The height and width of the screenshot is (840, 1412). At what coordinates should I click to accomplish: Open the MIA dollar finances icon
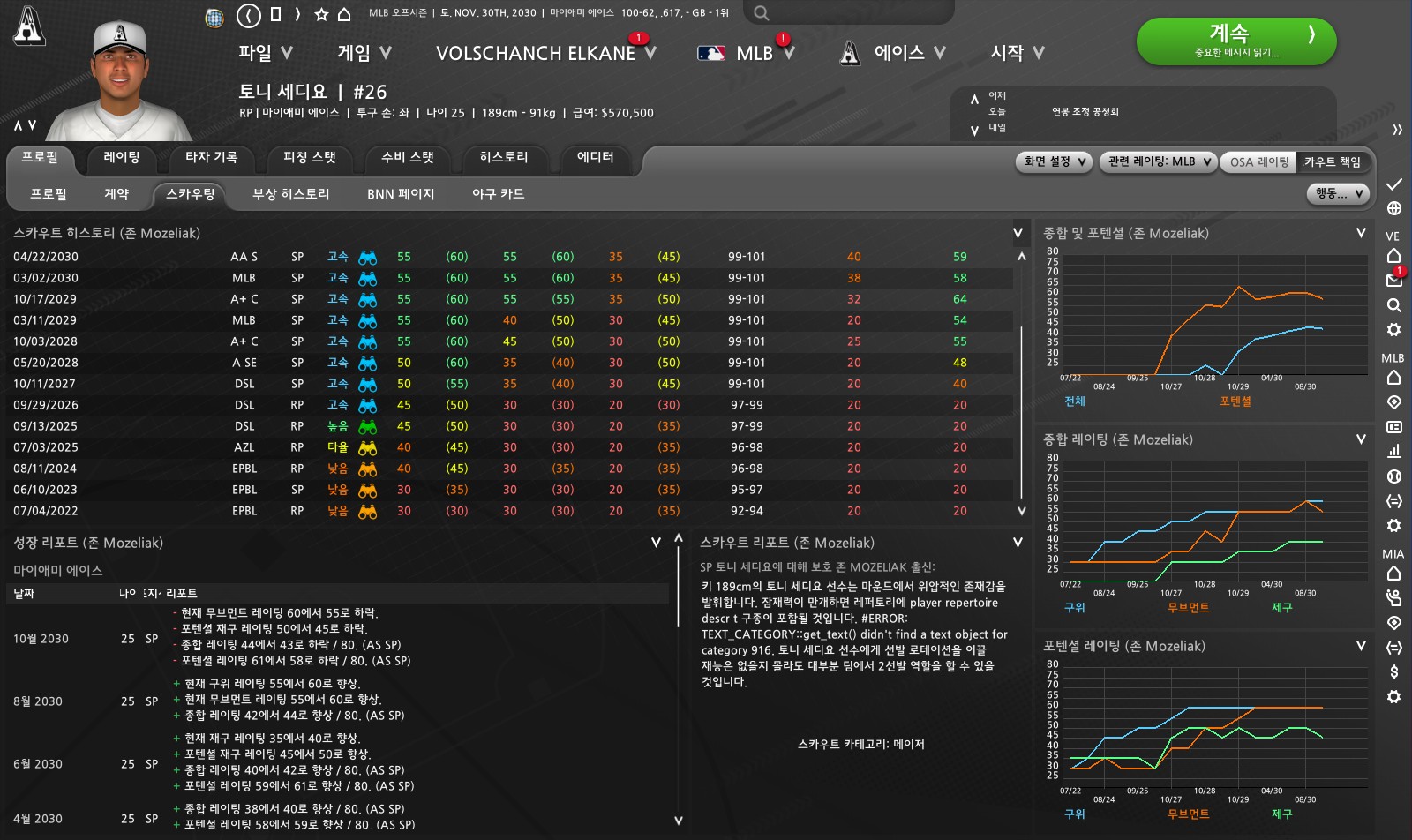click(x=1393, y=671)
